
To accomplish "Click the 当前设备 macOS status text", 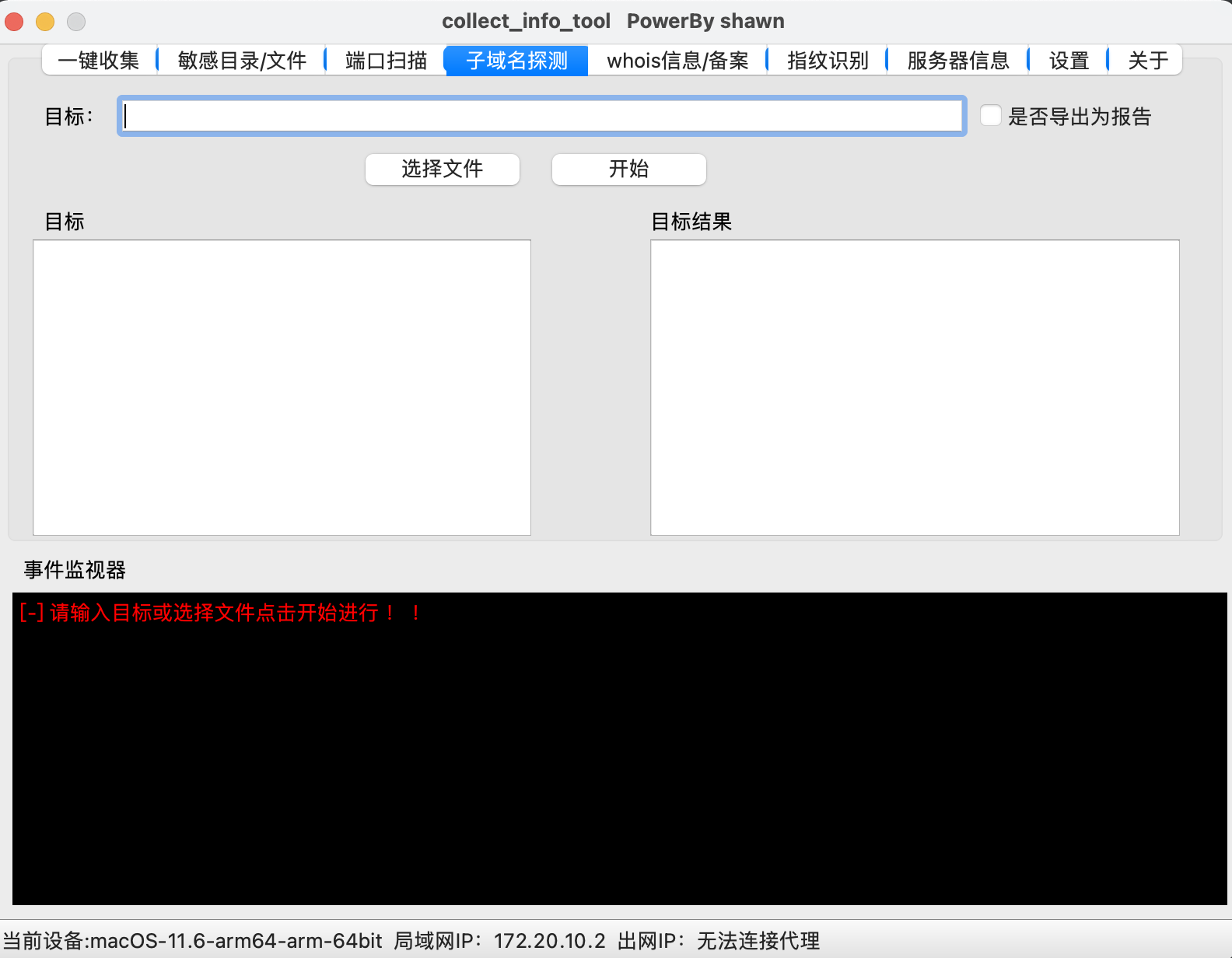I will click(192, 941).
